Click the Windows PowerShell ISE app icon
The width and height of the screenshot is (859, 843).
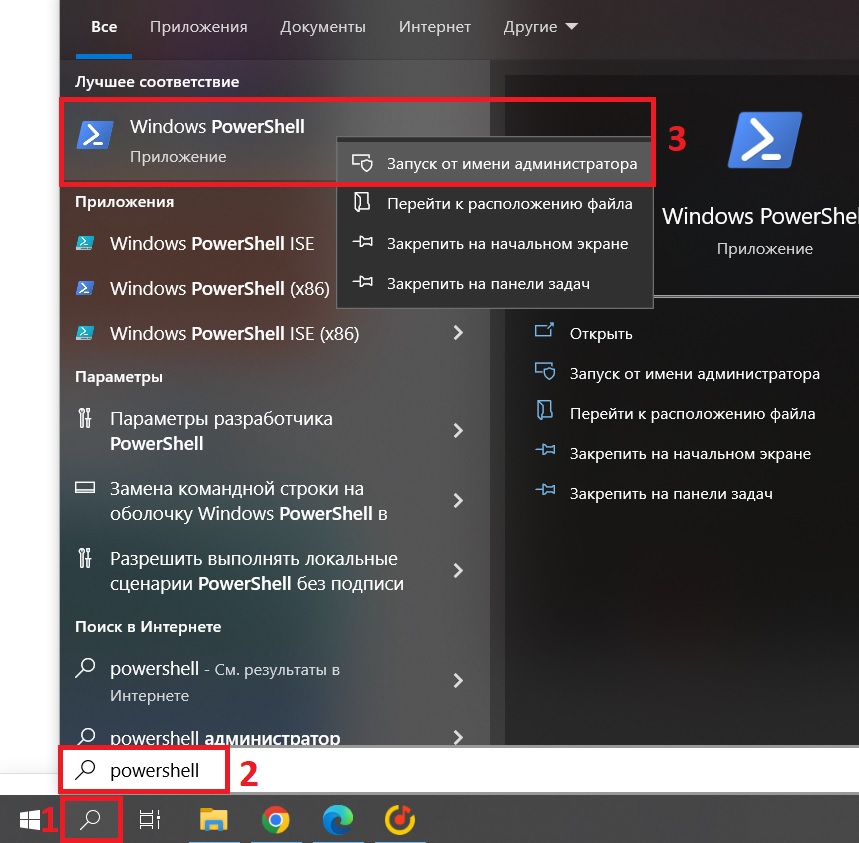[84, 243]
